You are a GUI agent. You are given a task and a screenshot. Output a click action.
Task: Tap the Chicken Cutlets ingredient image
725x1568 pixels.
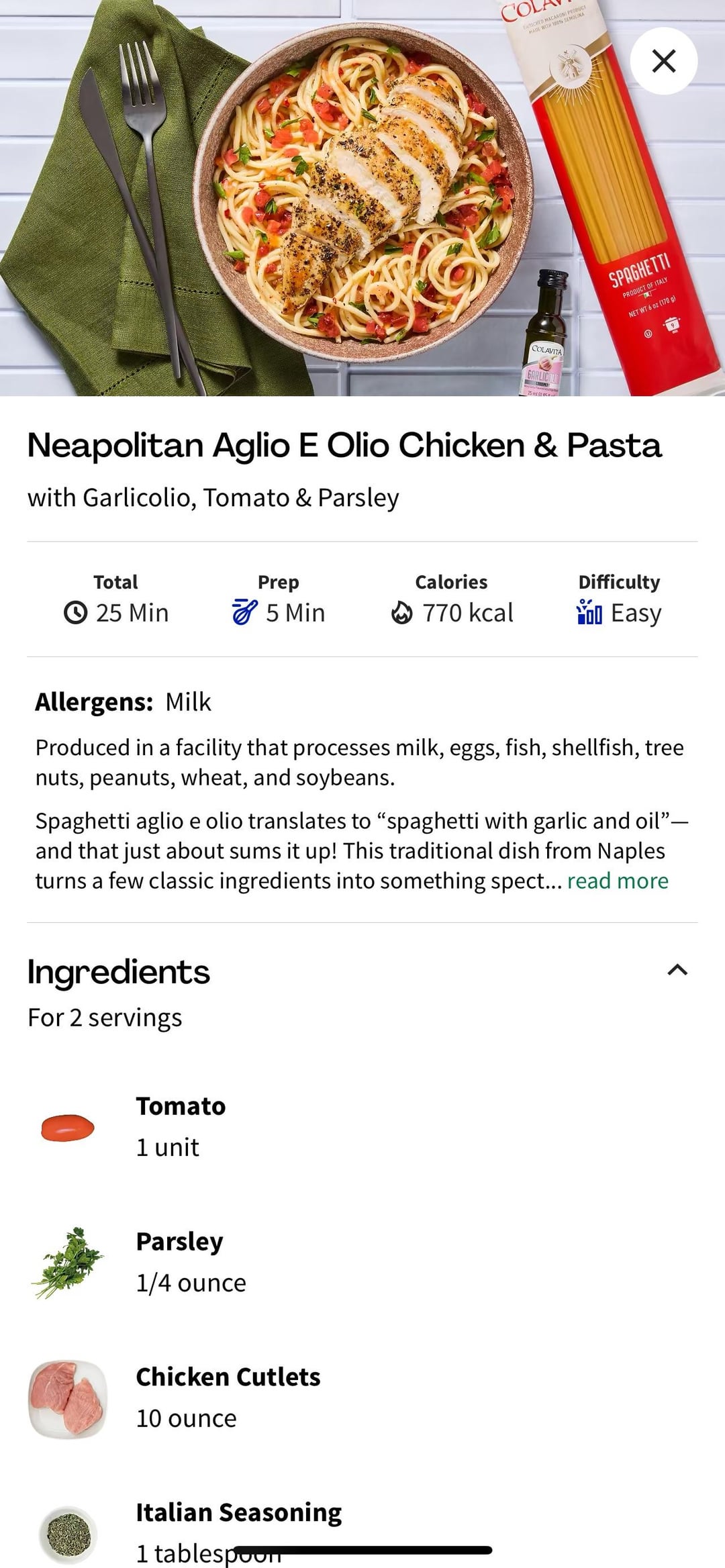[67, 1399]
